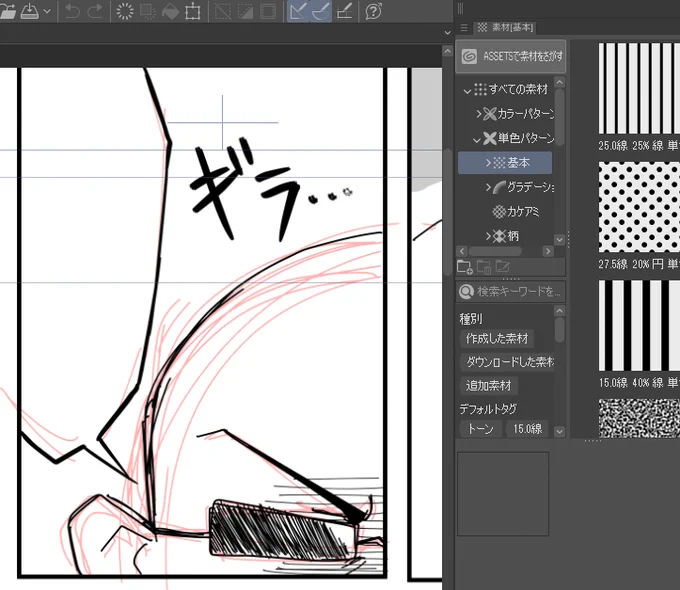Select the 25.0線 25% line tone thumbnail

[x=639, y=88]
